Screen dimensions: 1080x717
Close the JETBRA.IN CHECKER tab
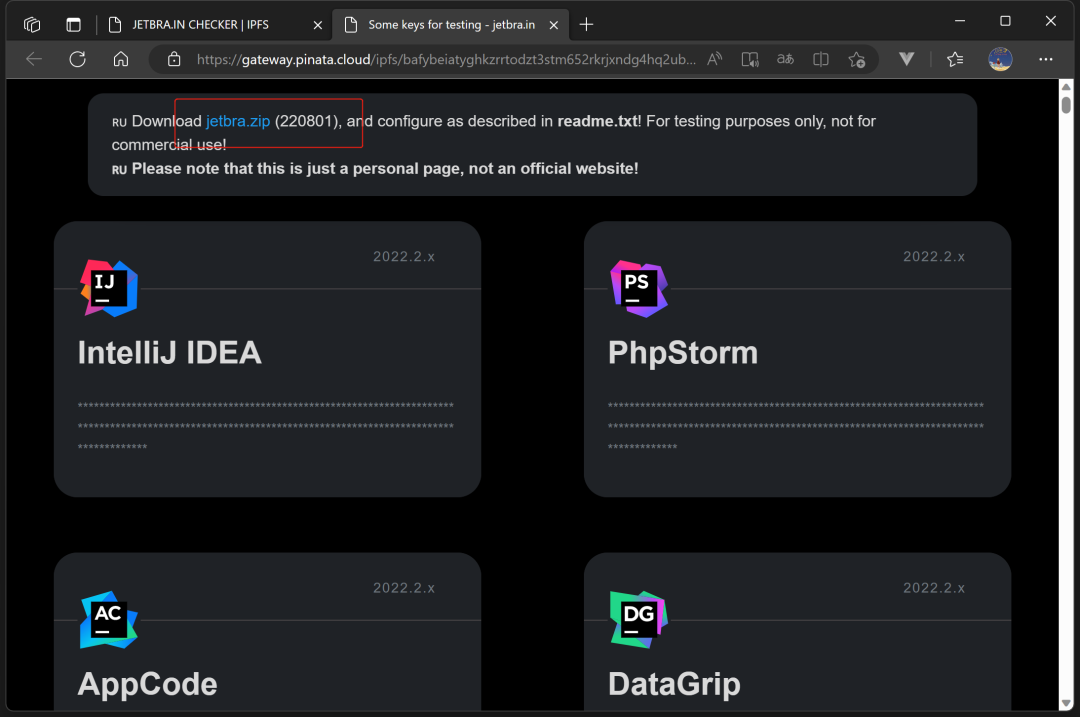pos(318,25)
